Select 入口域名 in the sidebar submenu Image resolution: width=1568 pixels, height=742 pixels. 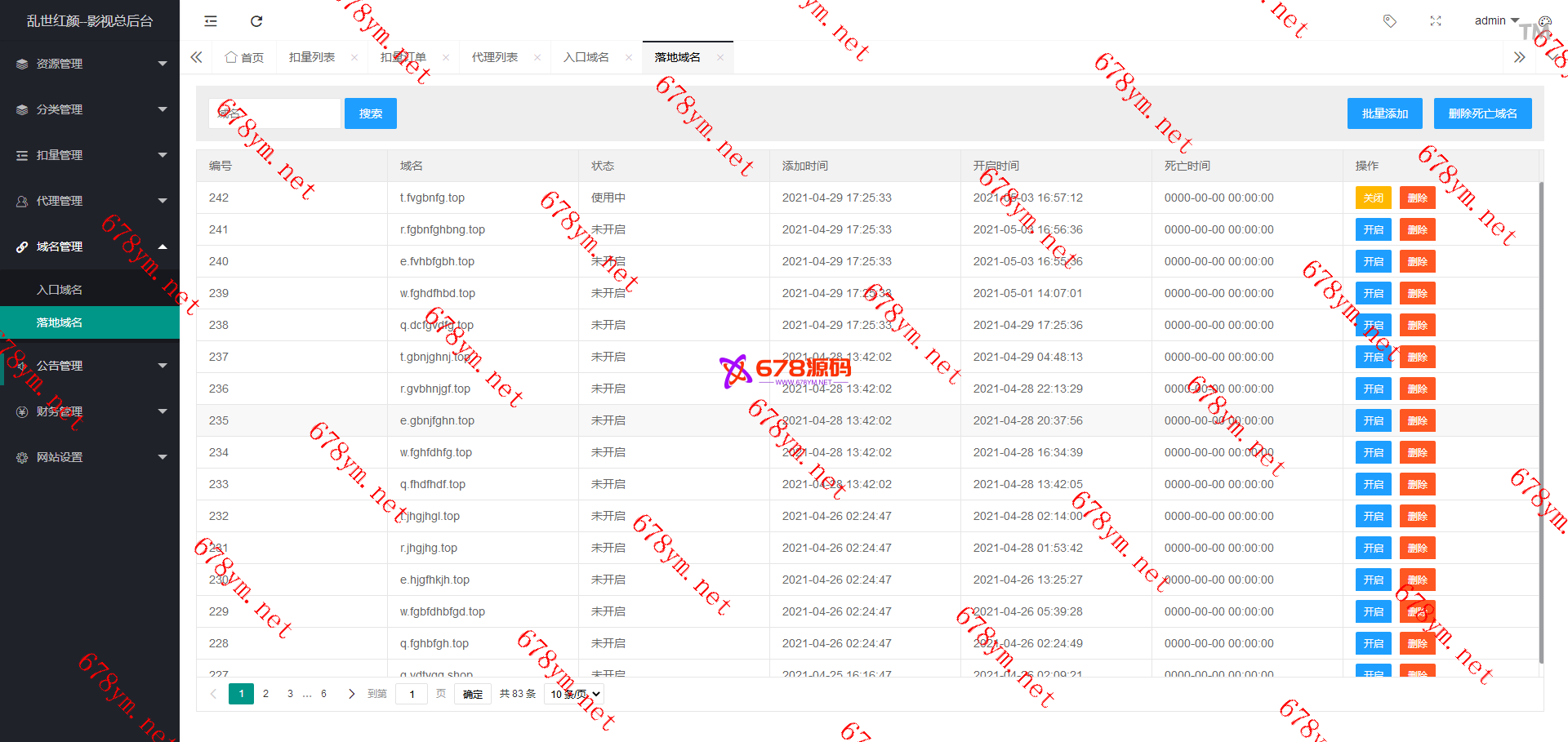(60, 290)
